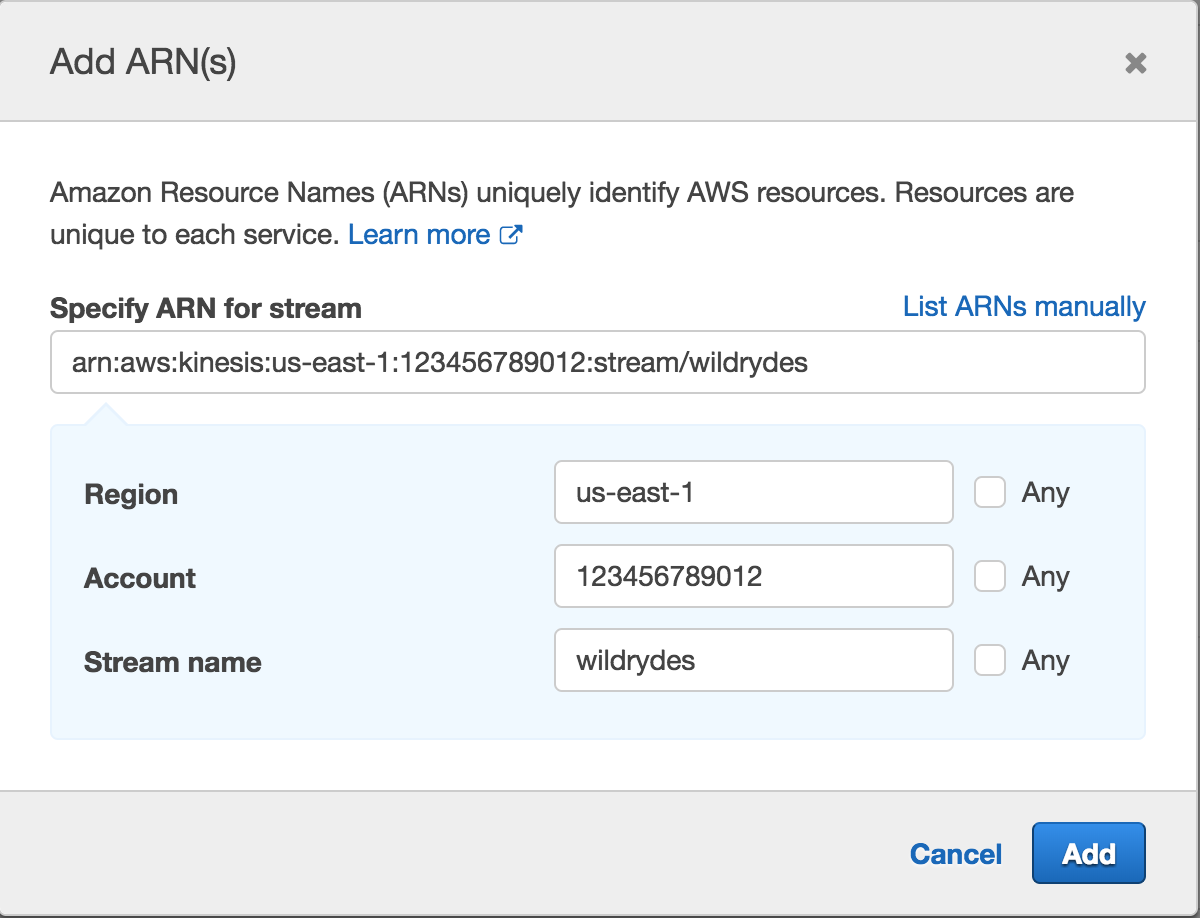Screen dimensions: 1200x918
Task: Focus the Specify ARN for stream field
Action: [597, 362]
